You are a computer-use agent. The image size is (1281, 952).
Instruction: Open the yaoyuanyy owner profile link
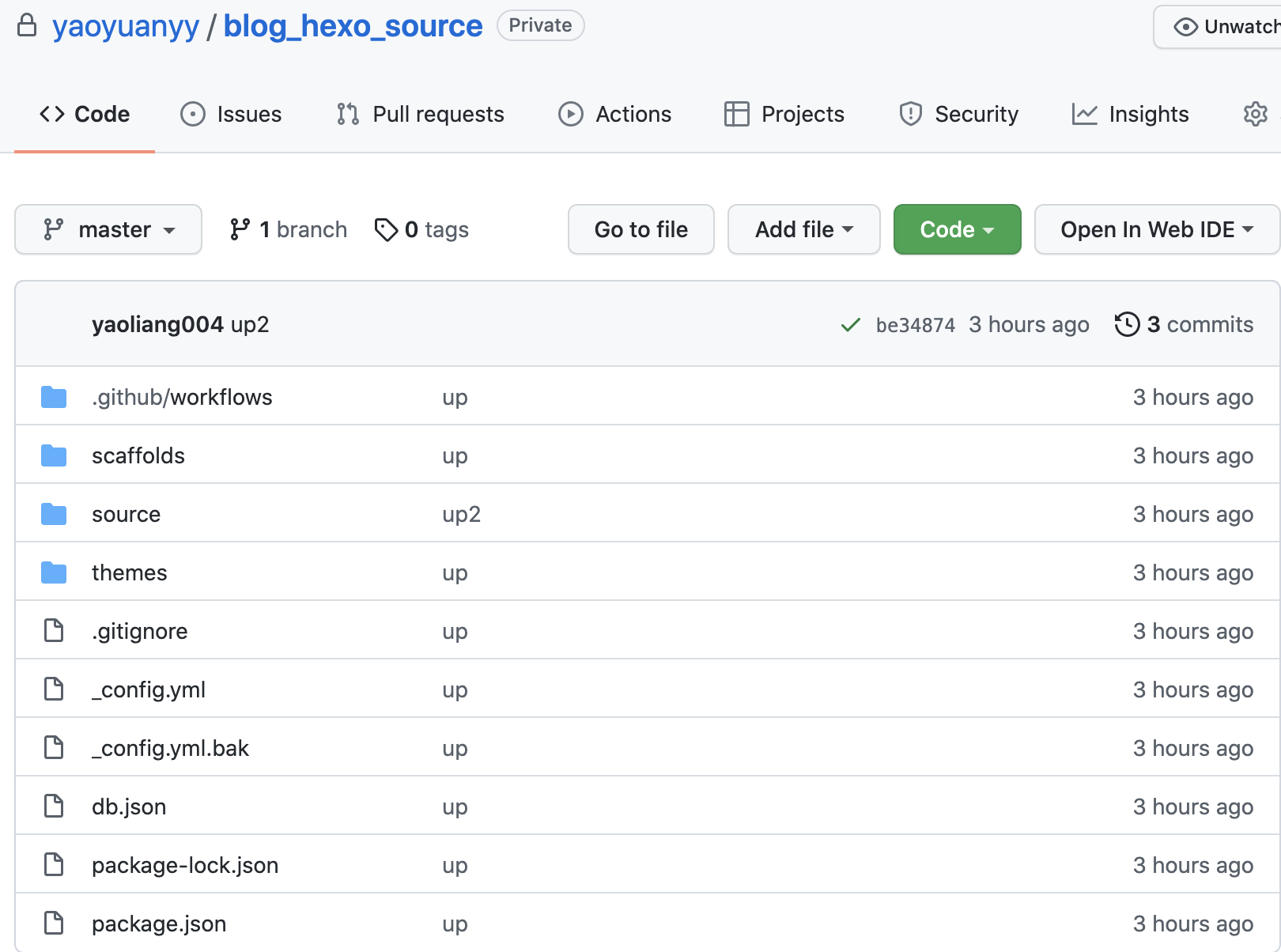point(126,26)
